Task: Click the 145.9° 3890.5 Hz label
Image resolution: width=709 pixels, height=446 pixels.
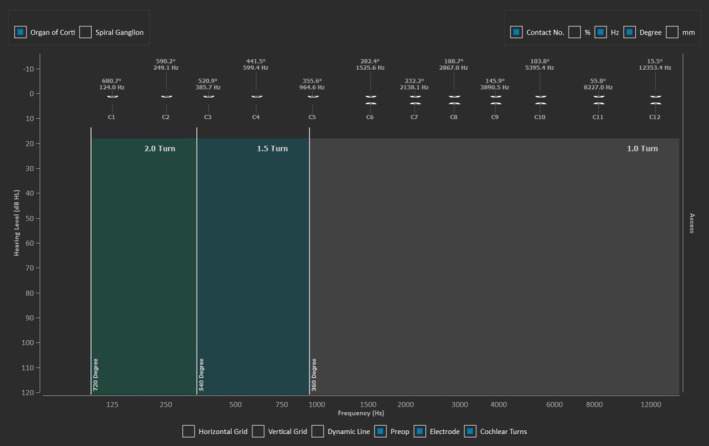Action: click(x=495, y=84)
